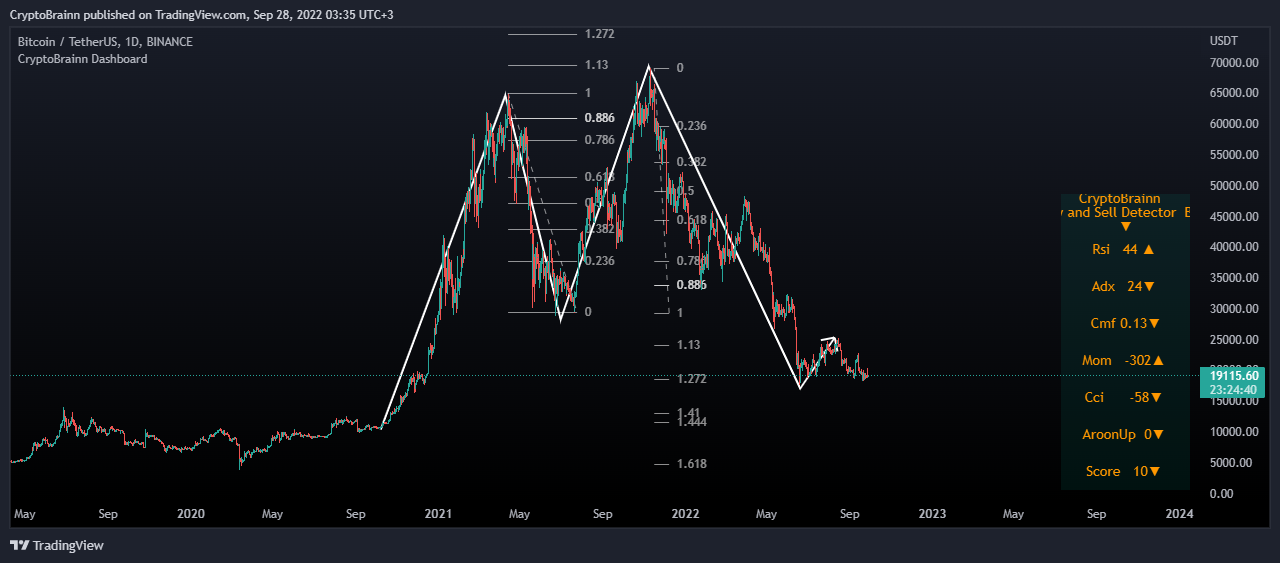Click the 1.618 Fibonacci extension label

(692, 464)
